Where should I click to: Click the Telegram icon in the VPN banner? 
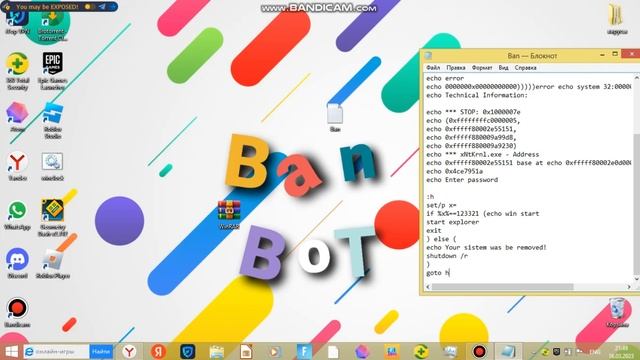(x=102, y=7)
